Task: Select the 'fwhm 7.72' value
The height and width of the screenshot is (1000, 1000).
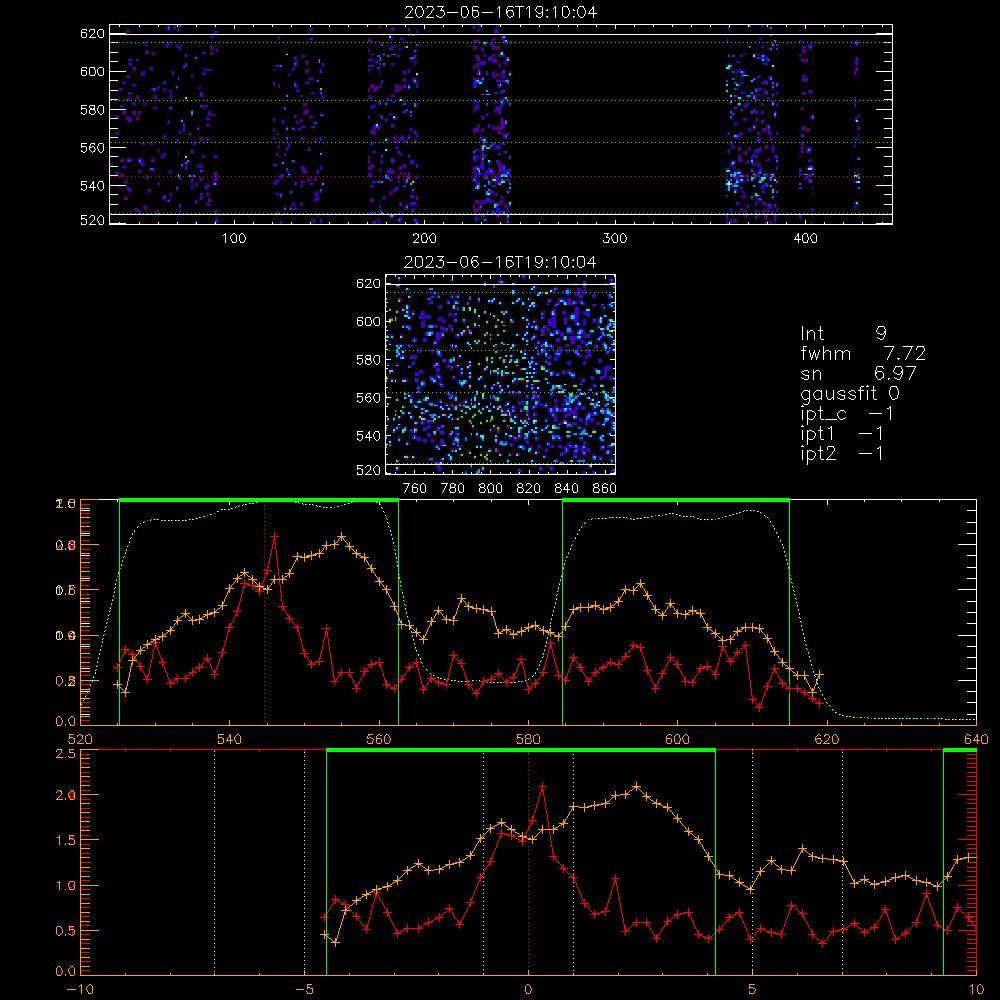Action: point(863,353)
